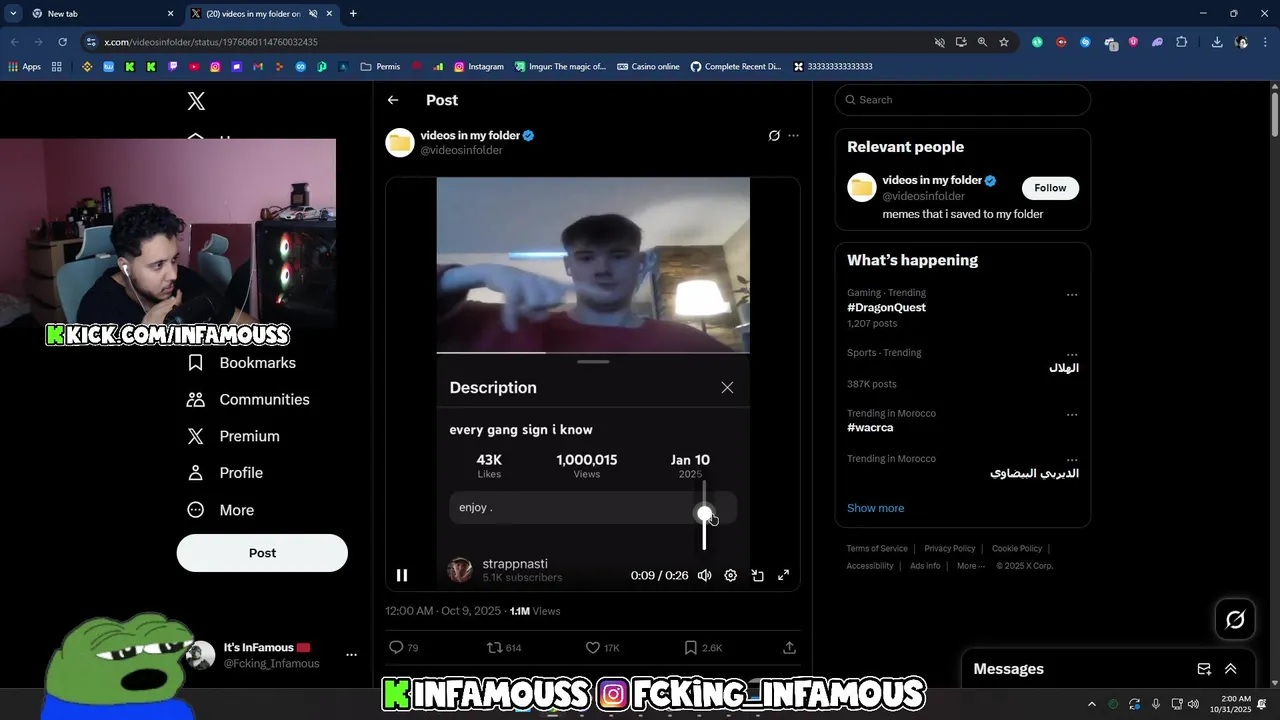Follow videos in my folder
Screen dimensions: 1280x720
1050,188
